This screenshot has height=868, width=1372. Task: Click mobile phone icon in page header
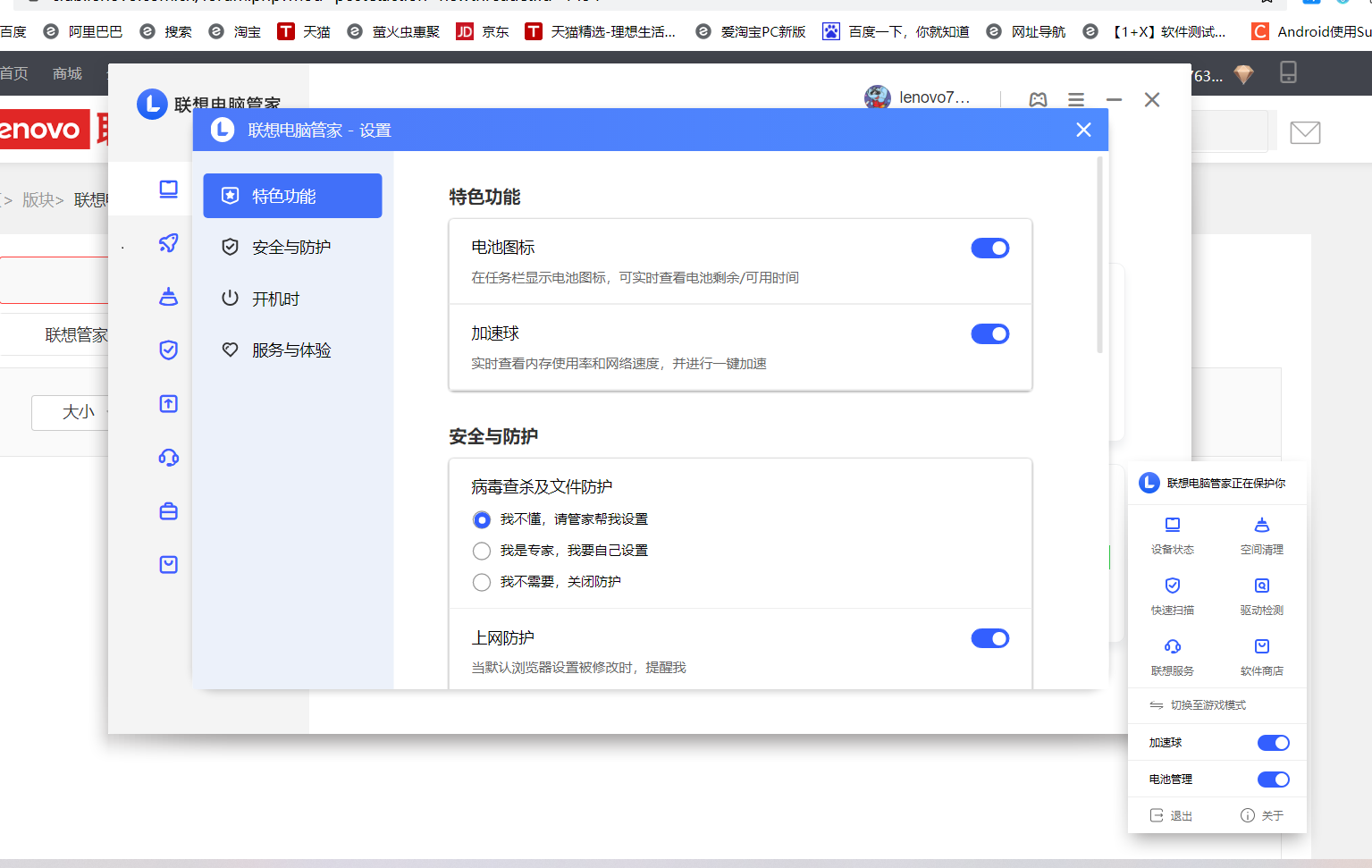click(x=1288, y=72)
